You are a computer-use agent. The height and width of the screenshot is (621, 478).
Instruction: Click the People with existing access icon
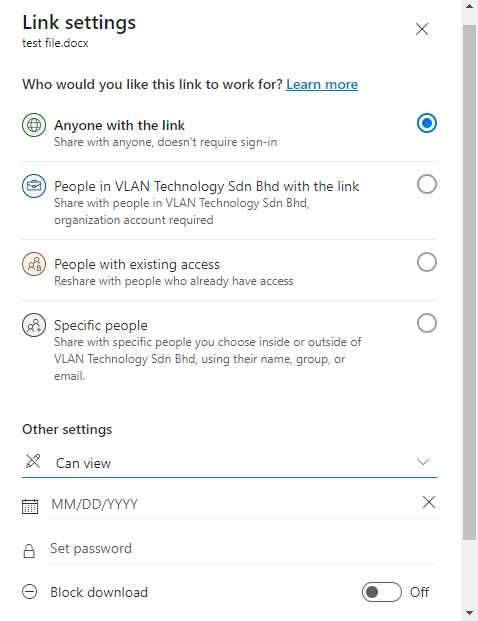pos(34,264)
